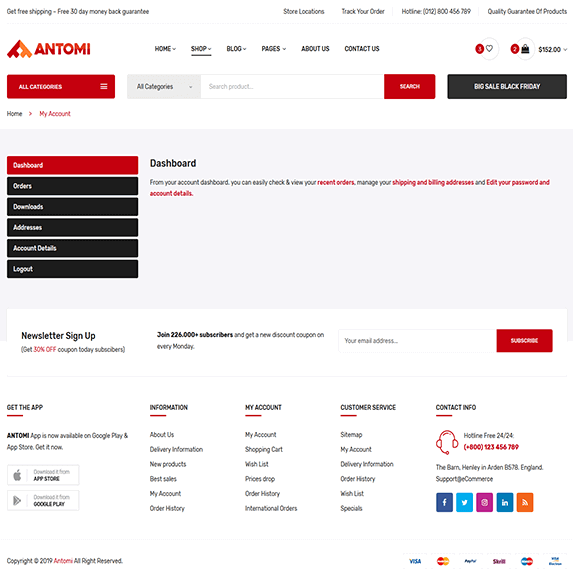Download from App Store badge
The width and height of the screenshot is (573, 583).
[43, 475]
